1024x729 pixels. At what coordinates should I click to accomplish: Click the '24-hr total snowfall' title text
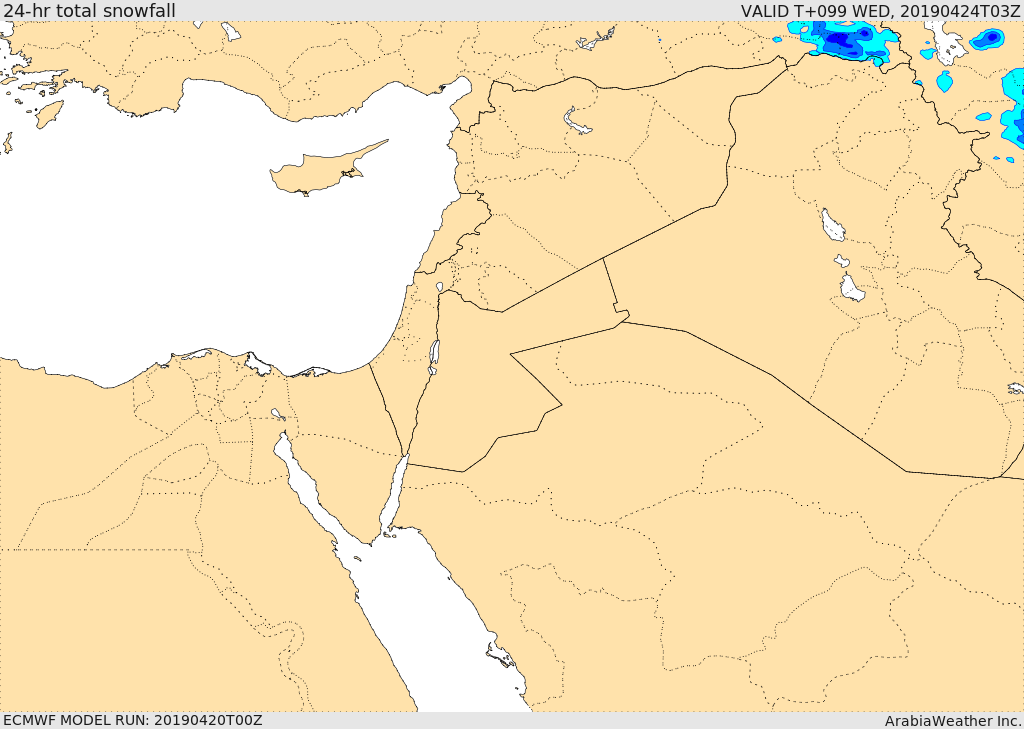[89, 10]
